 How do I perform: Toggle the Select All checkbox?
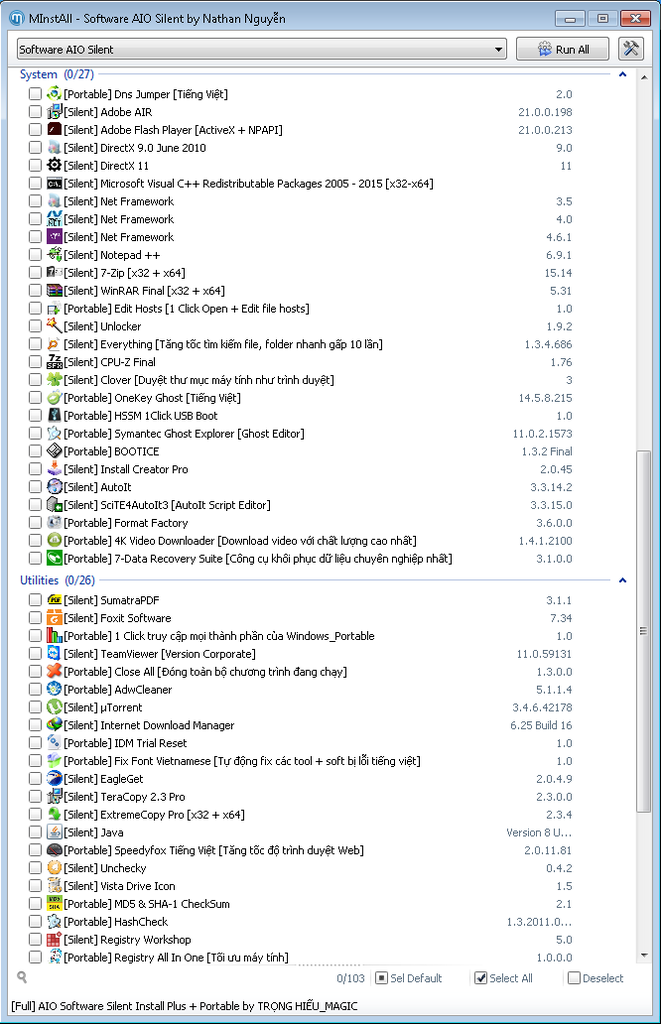pos(481,978)
